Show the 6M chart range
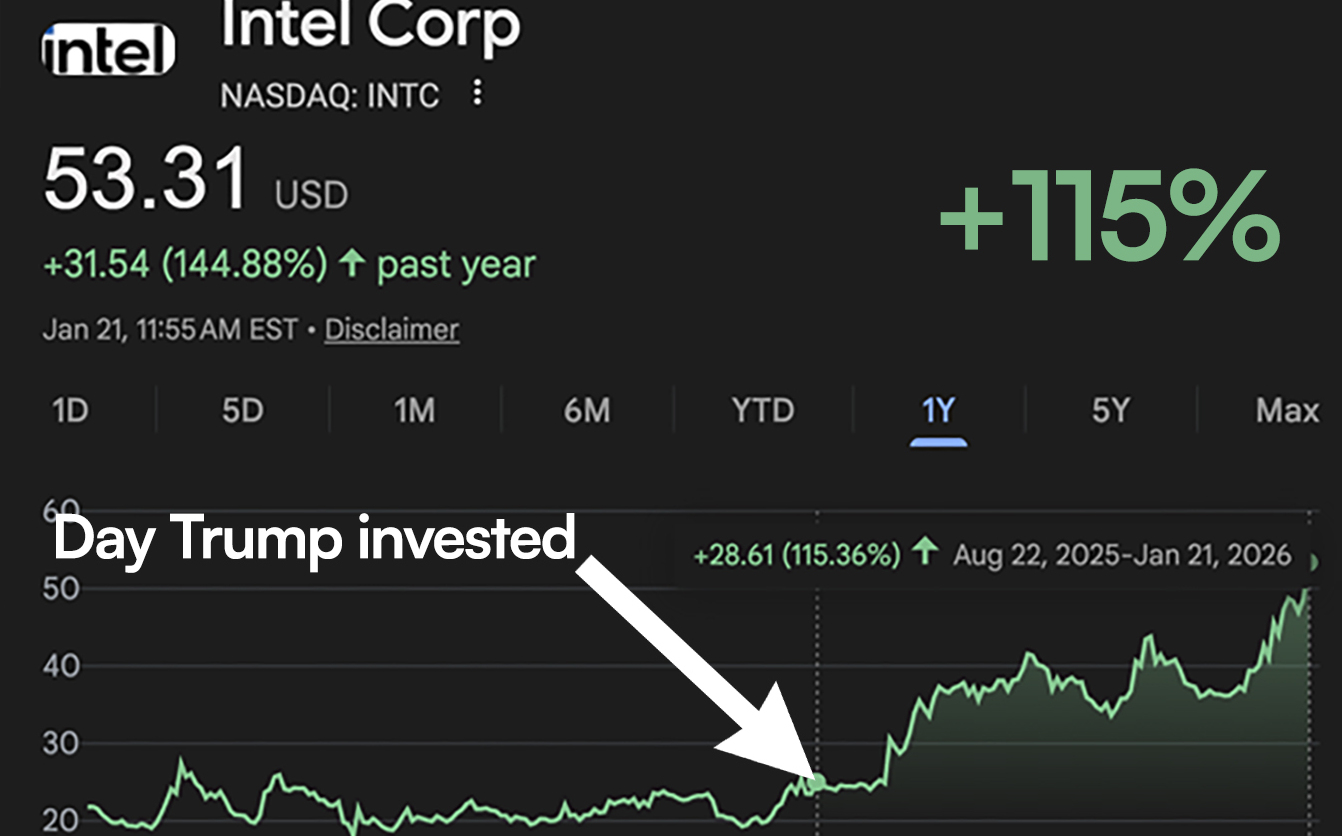This screenshot has width=1342, height=836. point(587,410)
